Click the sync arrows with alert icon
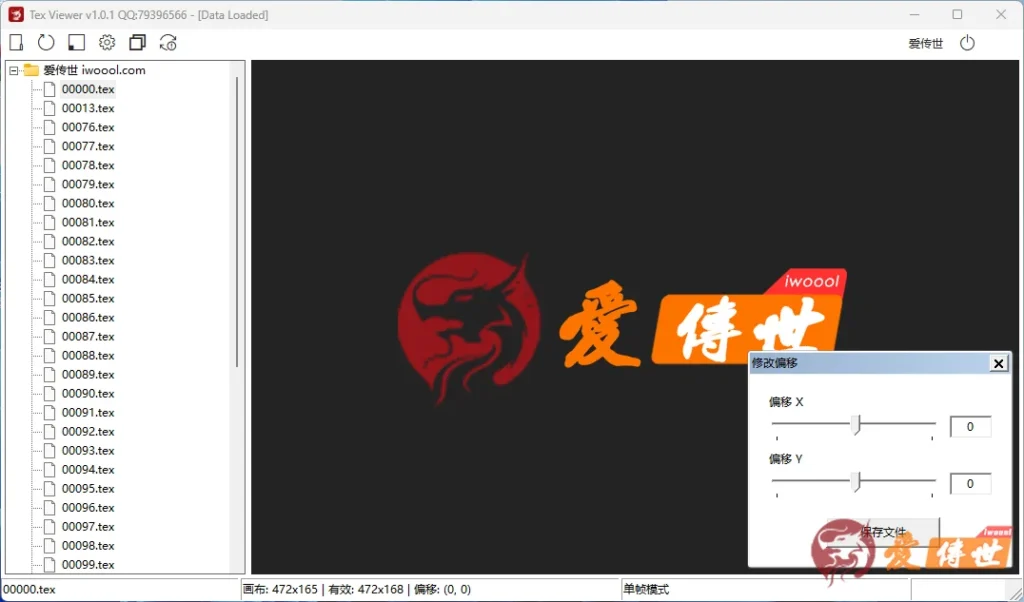 pos(168,42)
